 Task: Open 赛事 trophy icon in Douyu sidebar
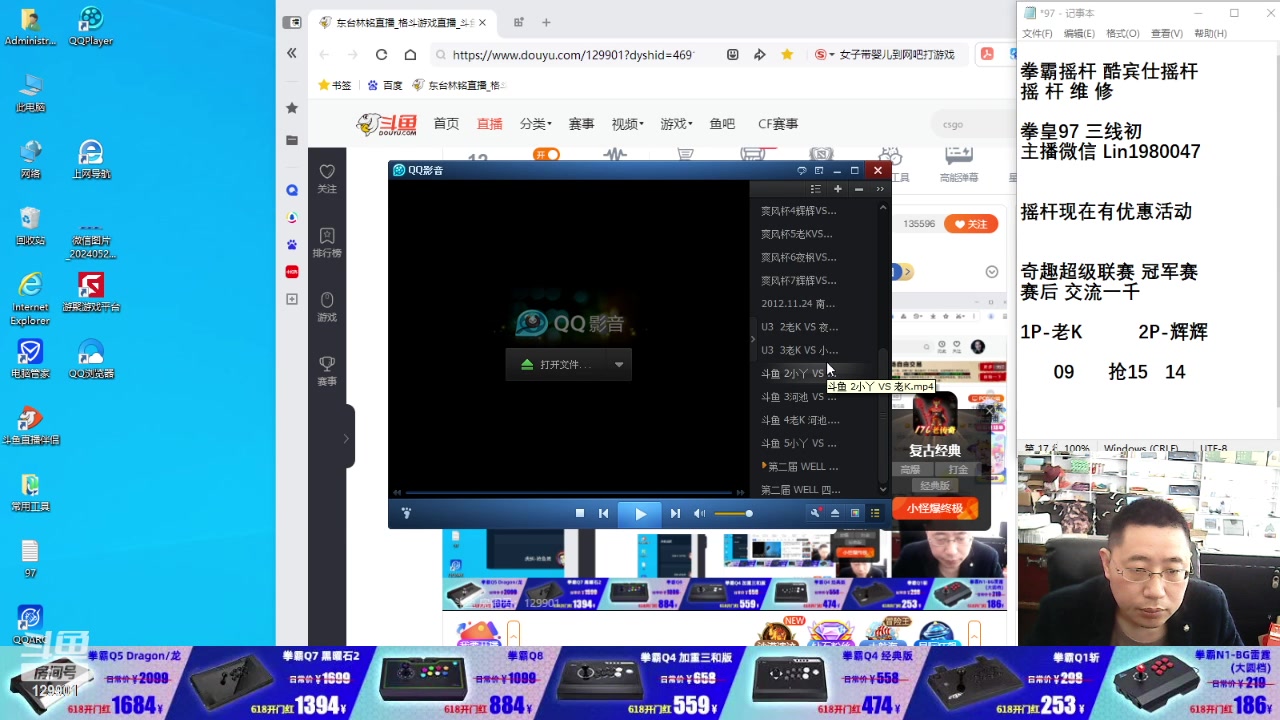(x=327, y=370)
